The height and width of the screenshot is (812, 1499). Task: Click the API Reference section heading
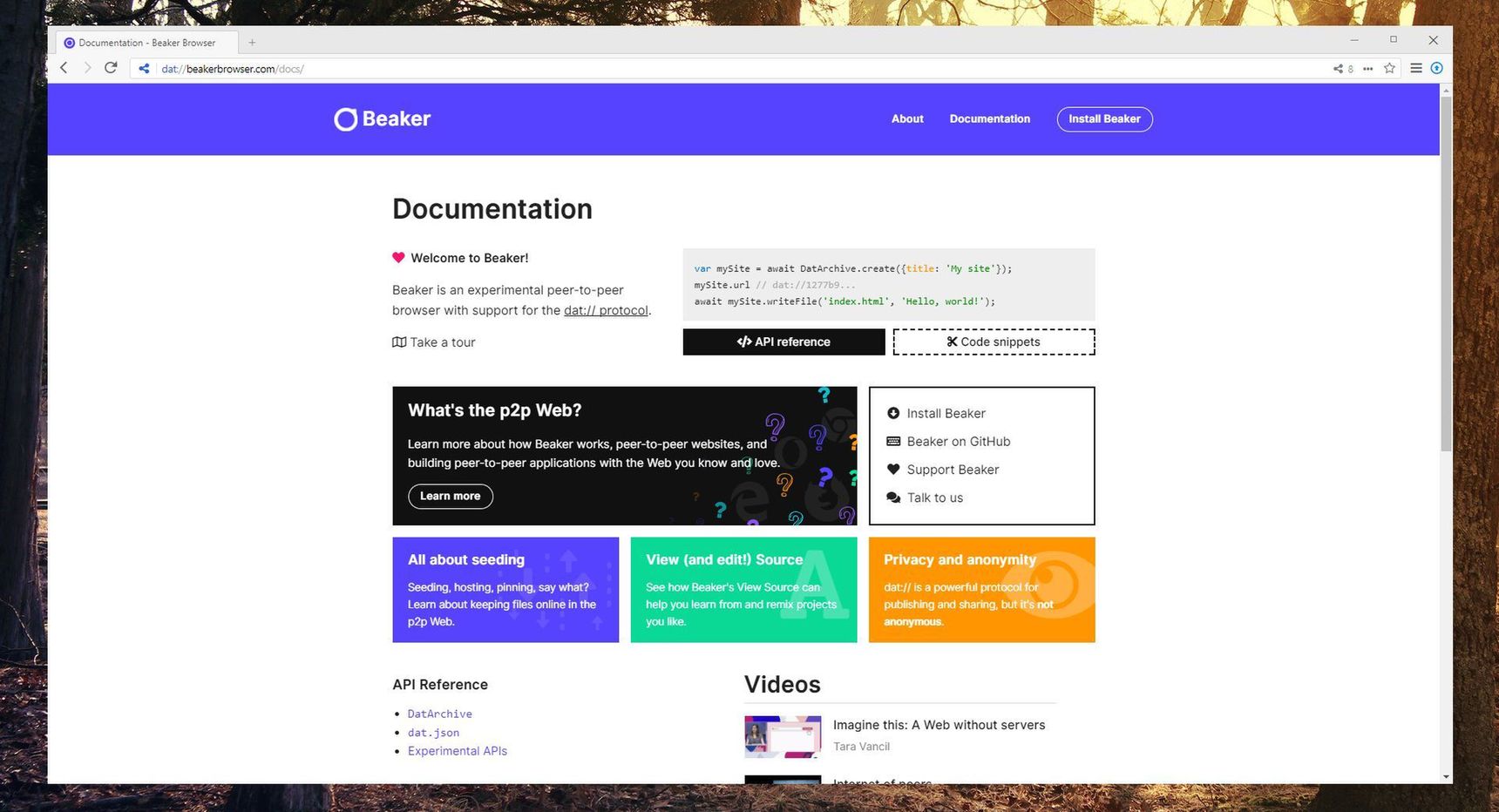point(440,685)
